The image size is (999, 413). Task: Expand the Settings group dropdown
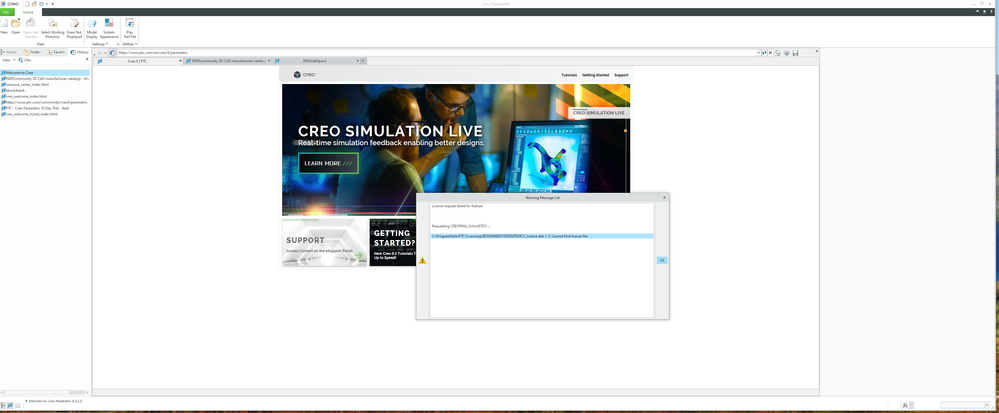pyautogui.click(x=99, y=44)
